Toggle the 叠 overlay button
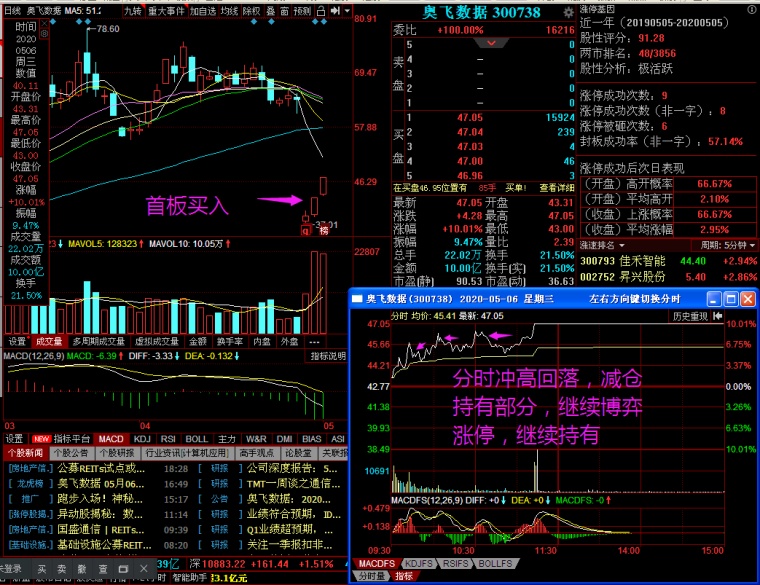The image size is (760, 585). (x=270, y=11)
